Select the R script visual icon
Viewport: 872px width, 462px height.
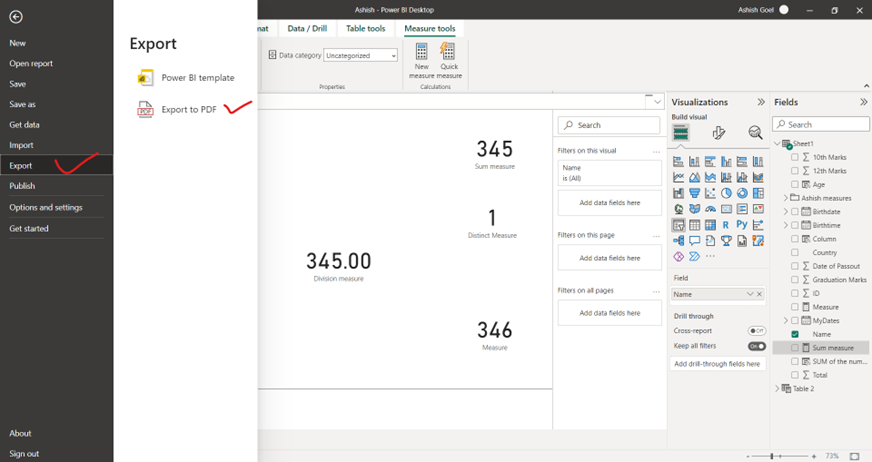pos(726,225)
